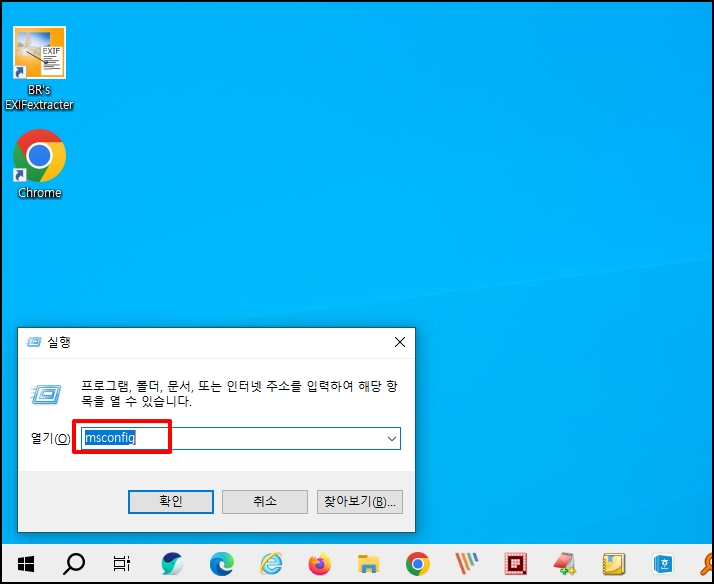Launch Chrome from the taskbar

(418, 564)
